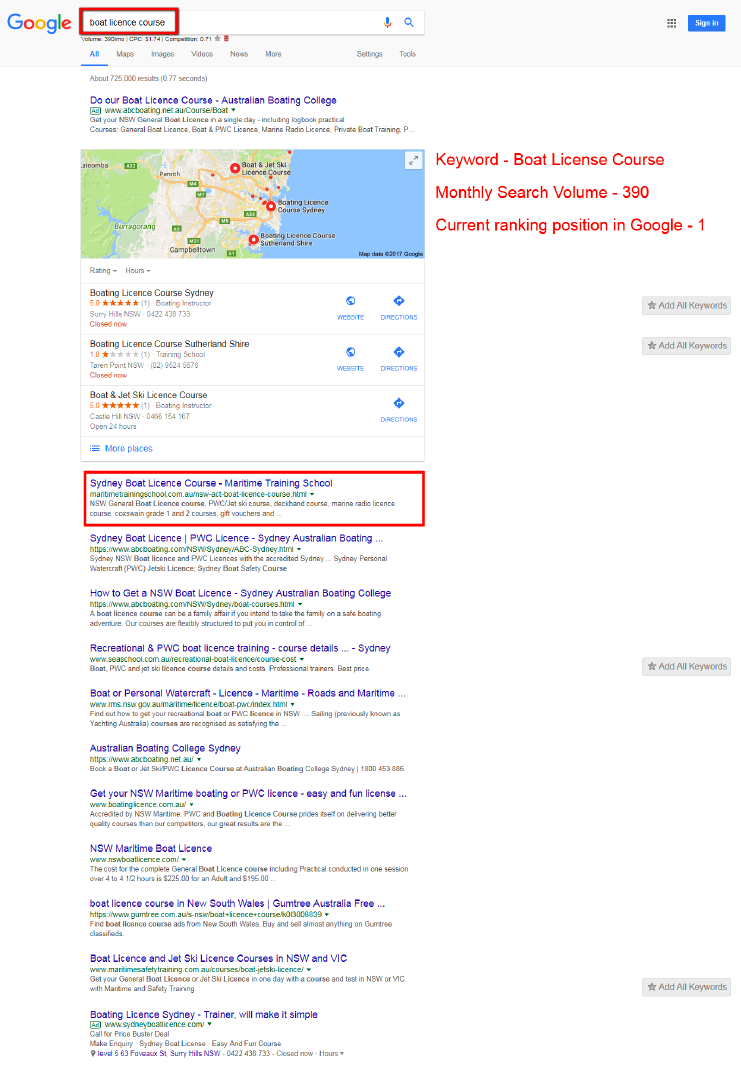Switch to the Maps tab
Screen dimensions: 741x1076
[x=125, y=54]
